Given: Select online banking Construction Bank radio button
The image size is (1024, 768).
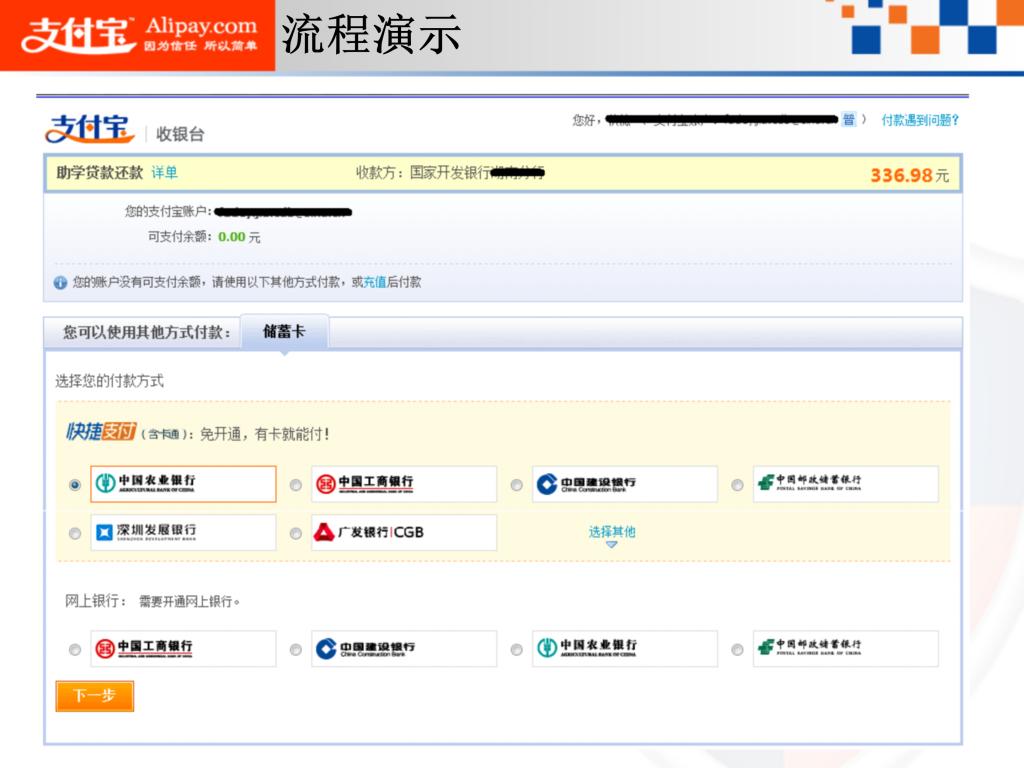Looking at the screenshot, I should [296, 650].
